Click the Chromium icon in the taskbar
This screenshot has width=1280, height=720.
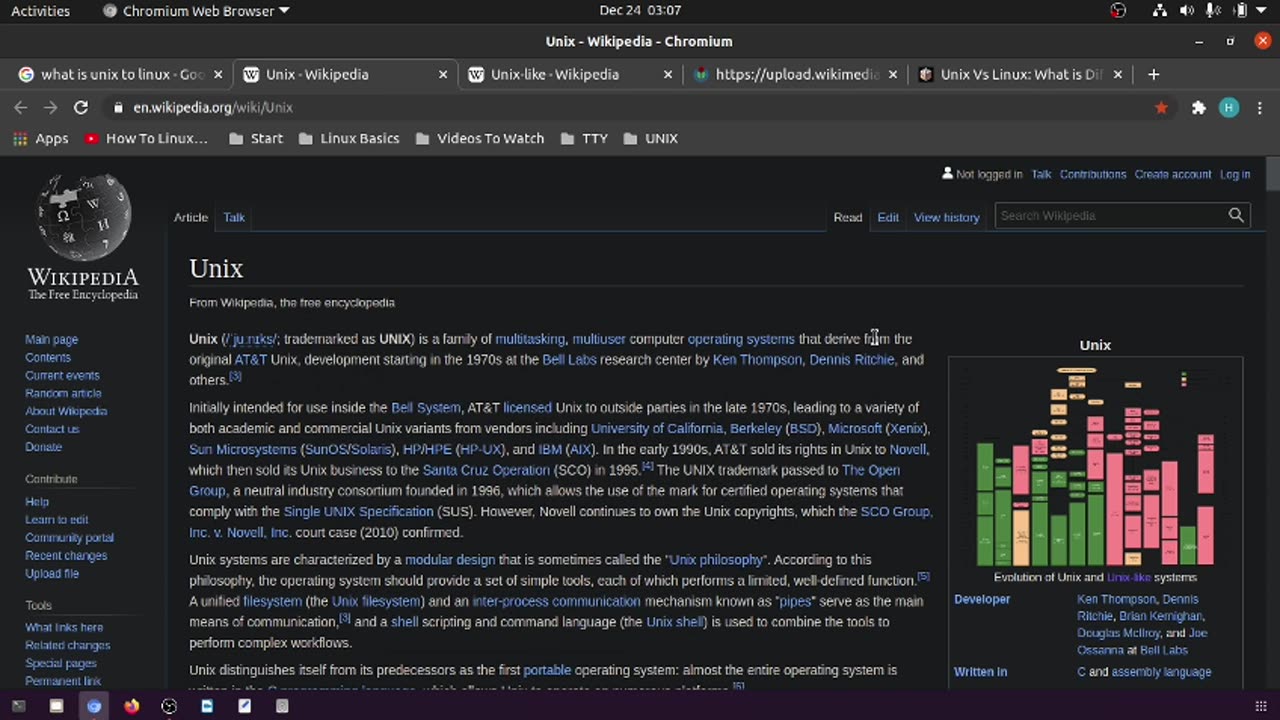(x=94, y=706)
